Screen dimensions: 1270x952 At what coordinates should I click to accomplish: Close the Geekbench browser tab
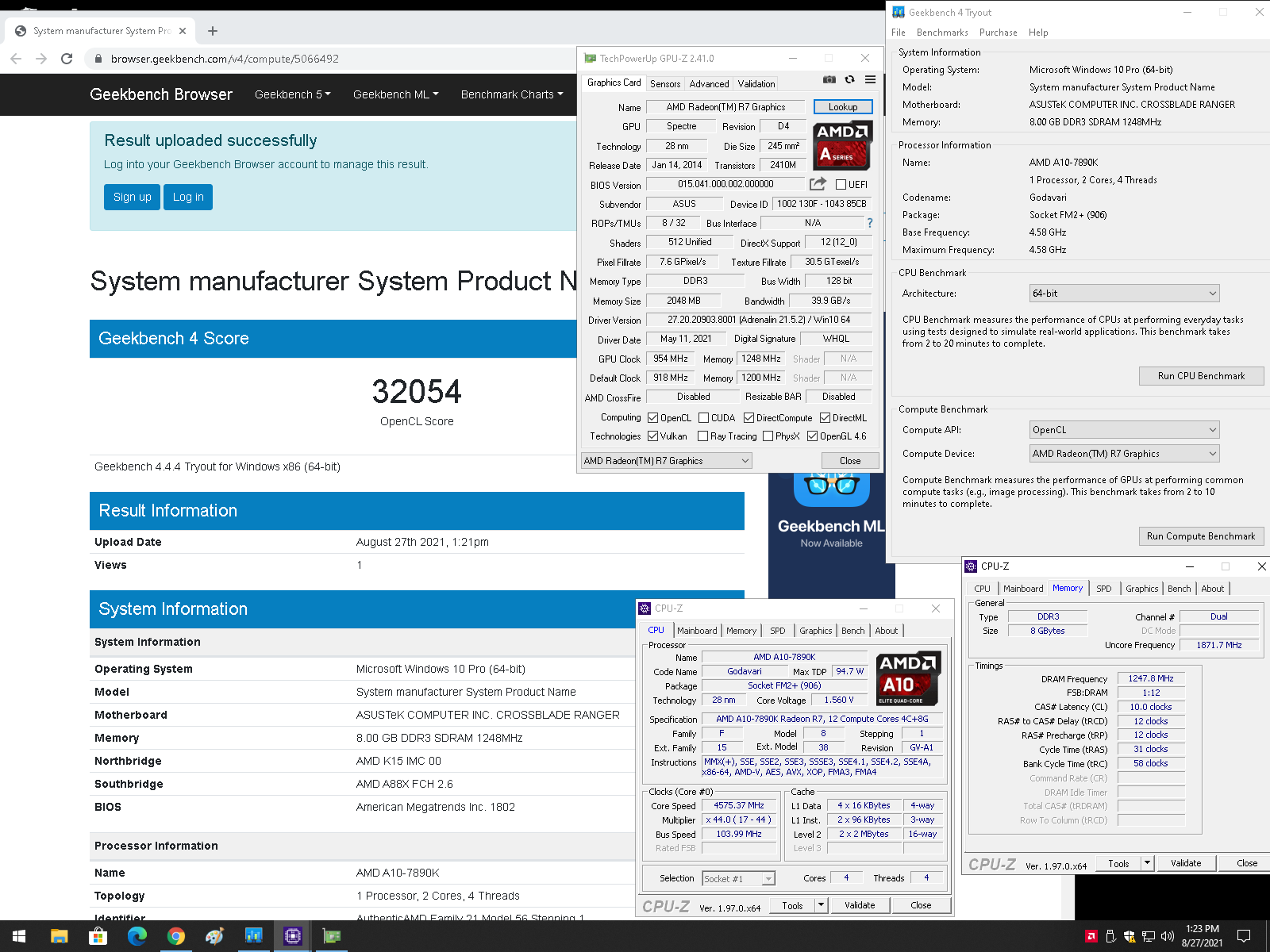click(183, 31)
